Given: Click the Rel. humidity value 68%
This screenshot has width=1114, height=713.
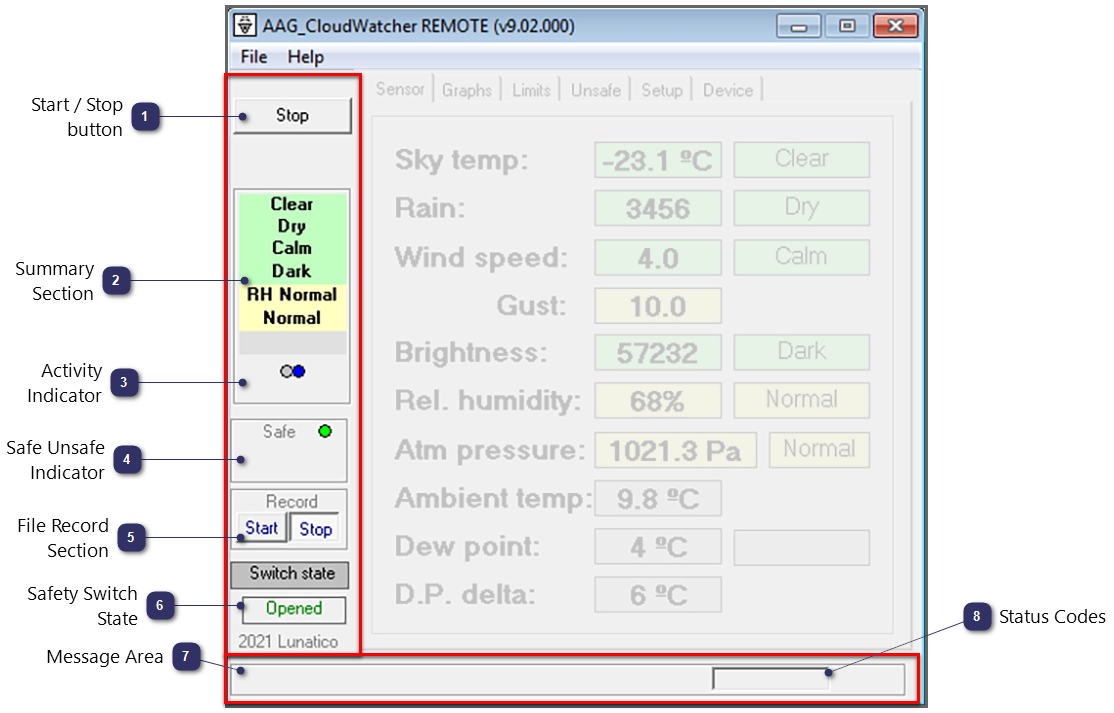Looking at the screenshot, I should click(658, 401).
